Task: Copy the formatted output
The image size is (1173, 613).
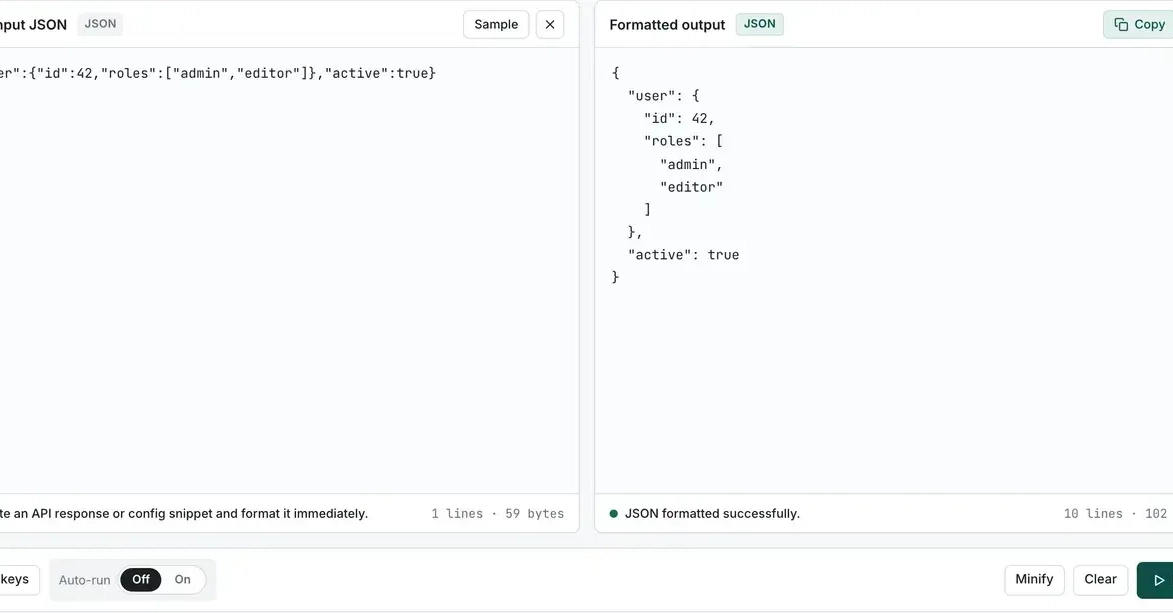Action: coord(1138,25)
